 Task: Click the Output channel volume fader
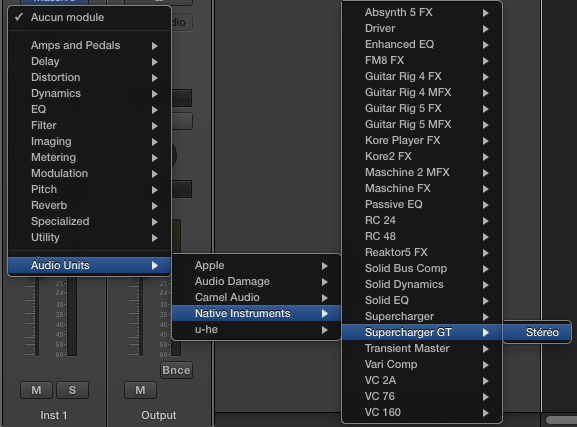140,317
